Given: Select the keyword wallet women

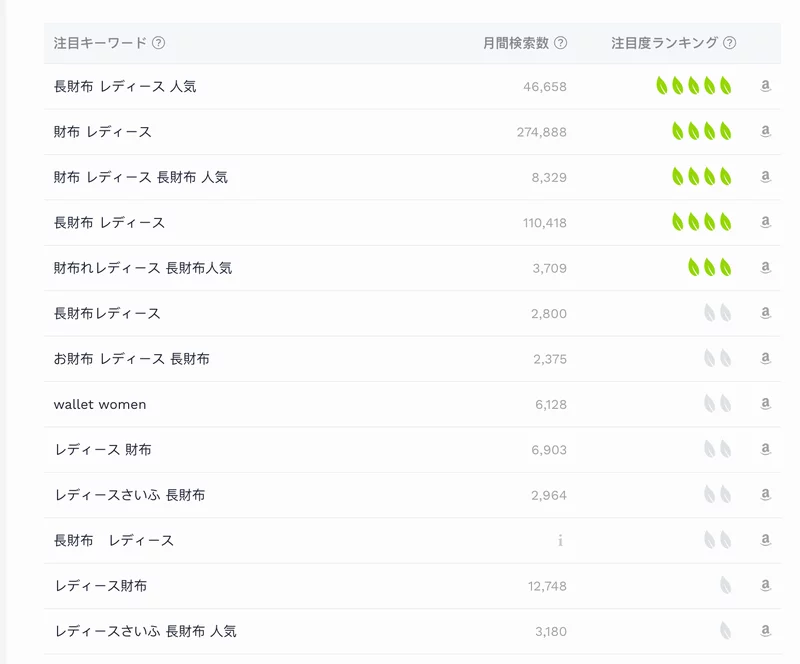Looking at the screenshot, I should [100, 404].
